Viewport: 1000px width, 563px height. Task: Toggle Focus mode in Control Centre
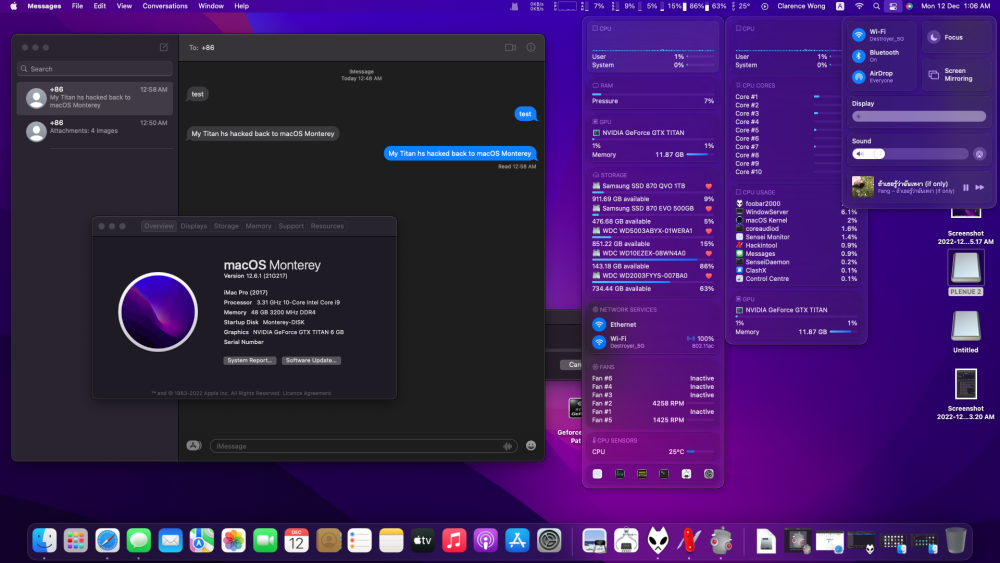click(934, 37)
